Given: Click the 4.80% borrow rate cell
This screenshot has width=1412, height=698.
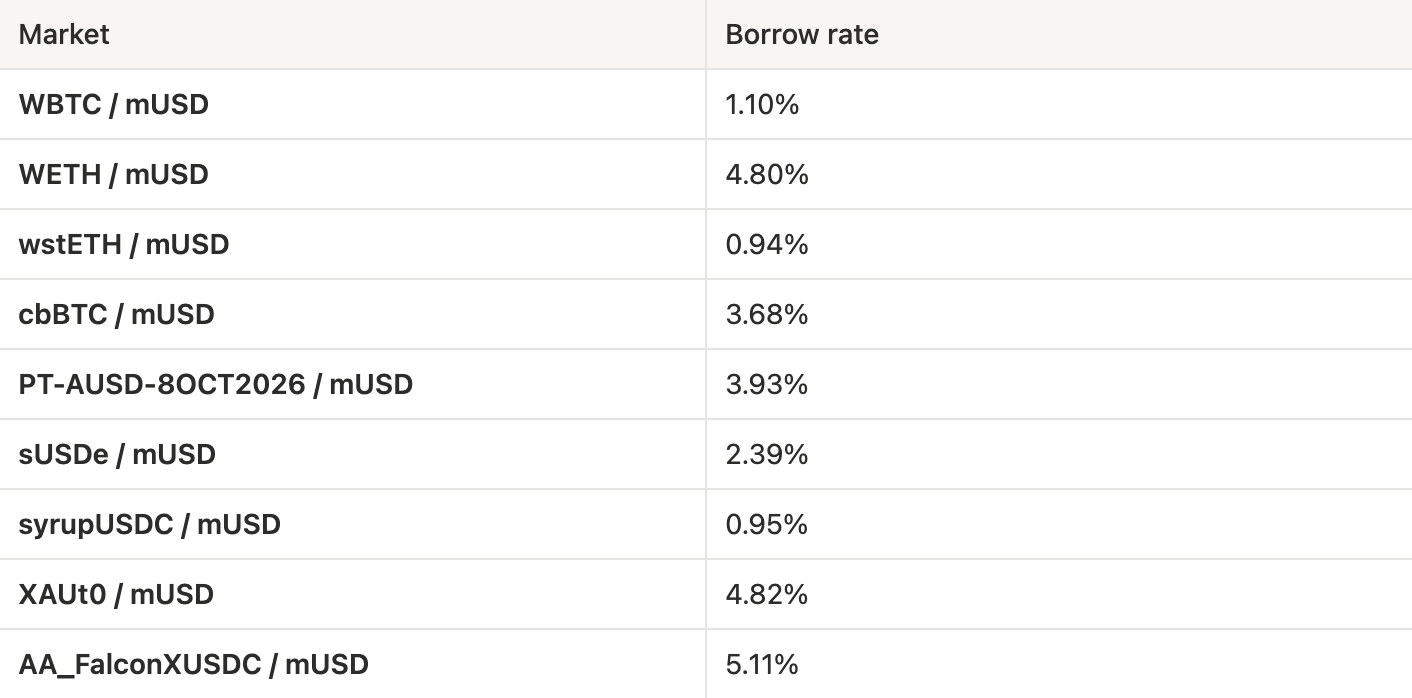Looking at the screenshot, I should 1059,174.
